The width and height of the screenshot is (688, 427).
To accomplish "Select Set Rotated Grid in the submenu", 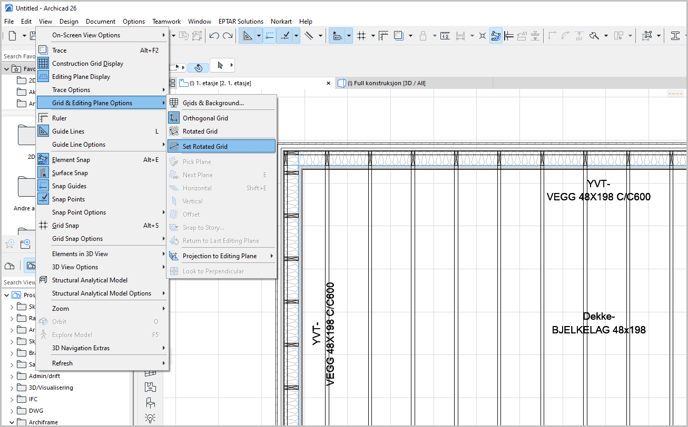I will click(x=222, y=146).
